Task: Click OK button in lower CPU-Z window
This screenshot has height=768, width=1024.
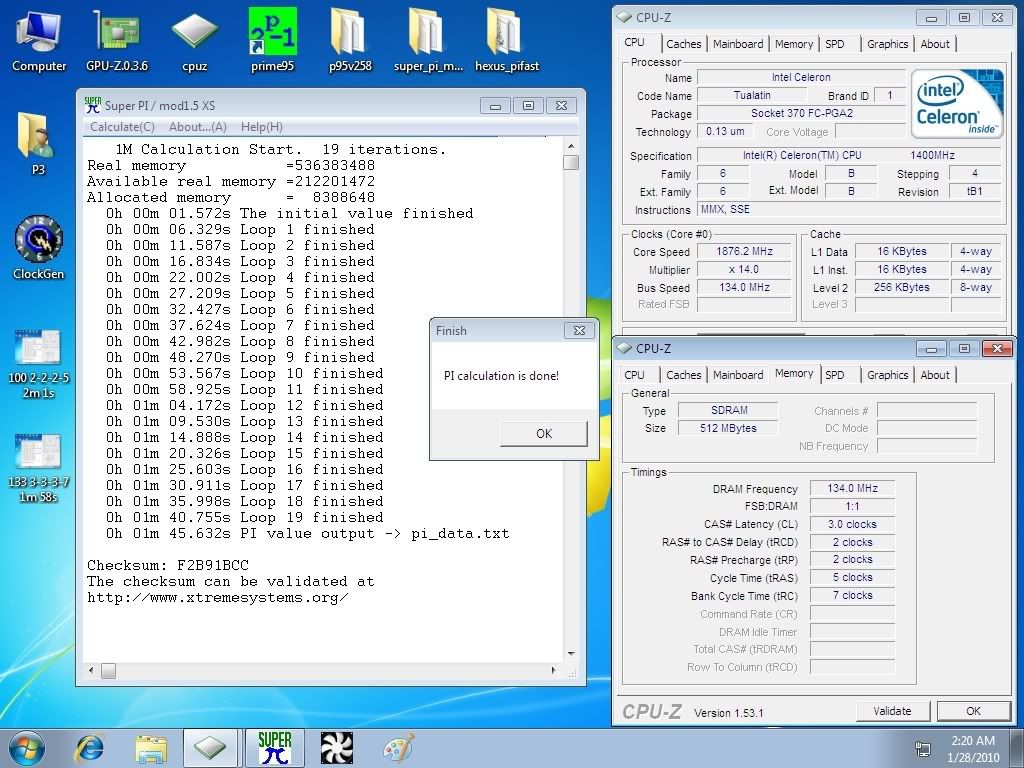Action: click(x=973, y=711)
